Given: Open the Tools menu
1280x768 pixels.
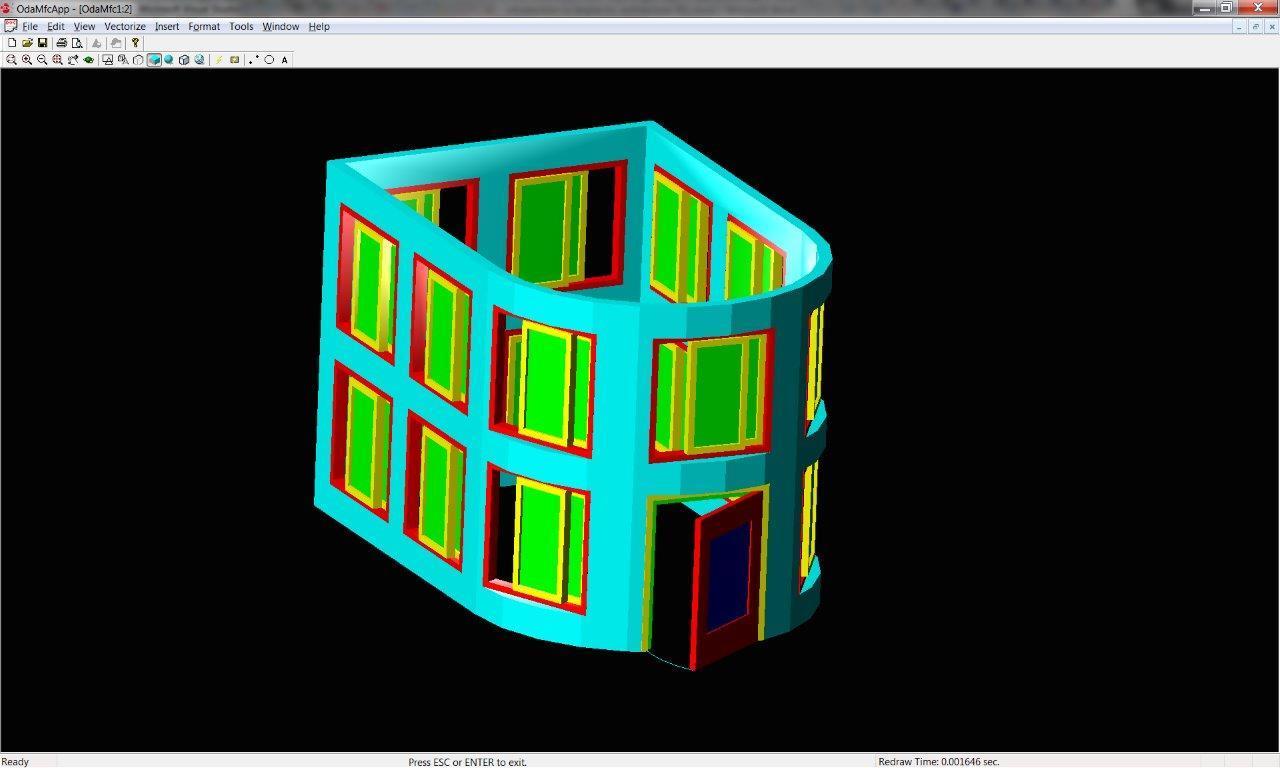Looking at the screenshot, I should [241, 27].
